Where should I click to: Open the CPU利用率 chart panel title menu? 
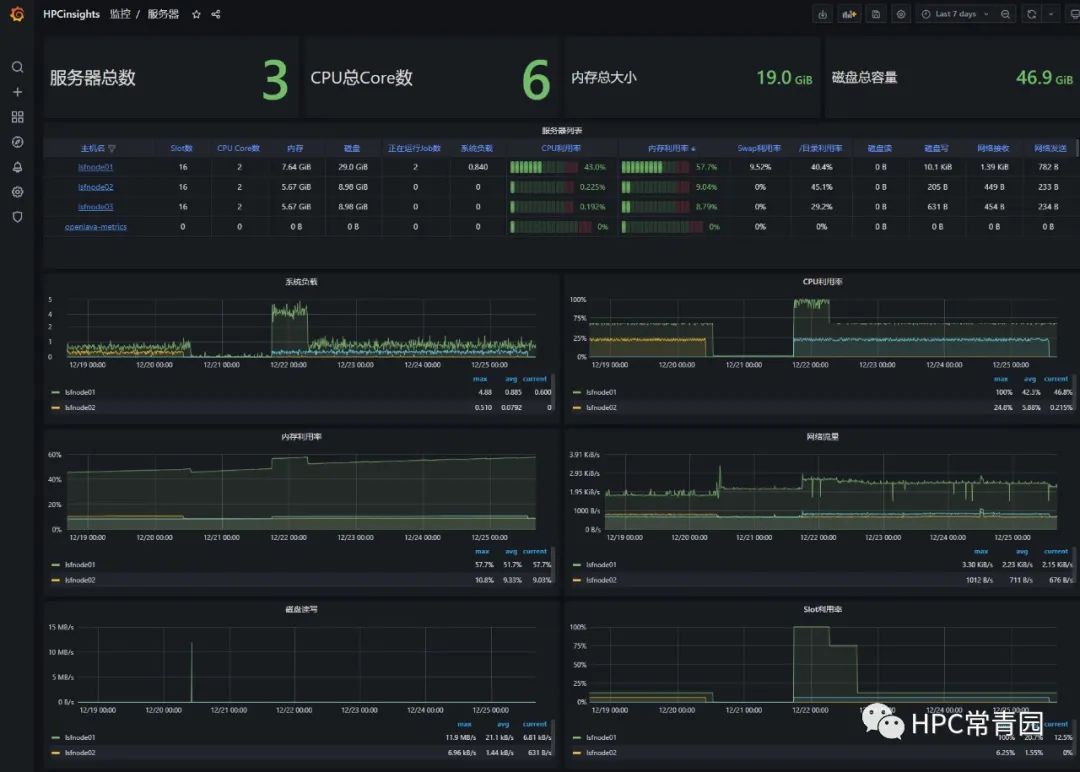822,282
